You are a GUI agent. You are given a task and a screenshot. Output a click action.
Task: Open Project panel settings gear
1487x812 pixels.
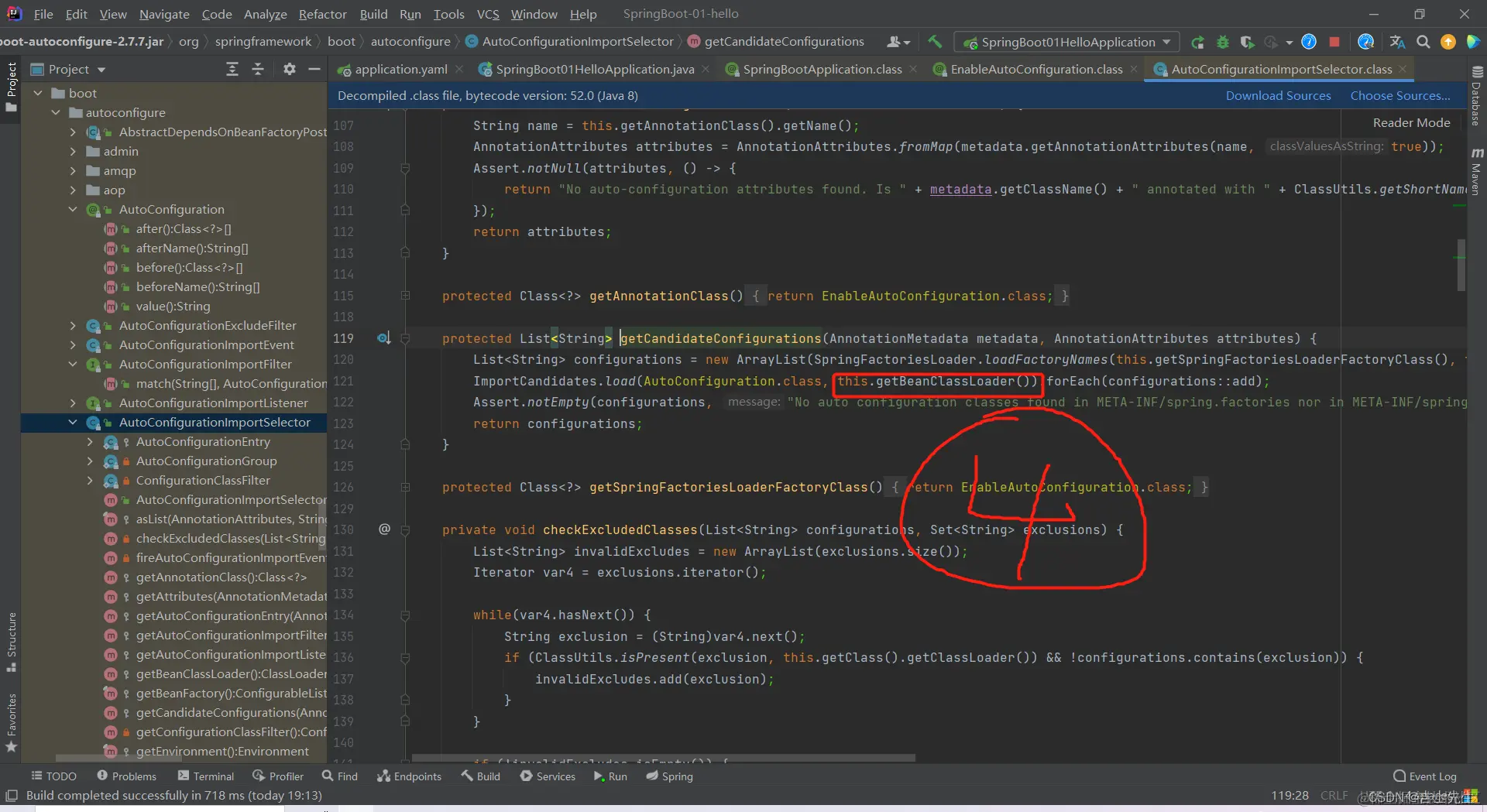(289, 70)
